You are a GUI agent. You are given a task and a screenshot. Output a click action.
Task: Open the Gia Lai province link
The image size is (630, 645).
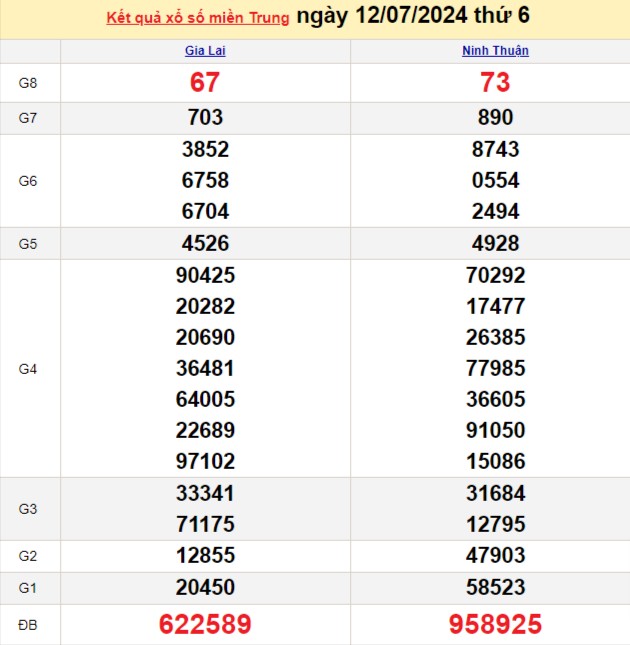[x=205, y=51]
